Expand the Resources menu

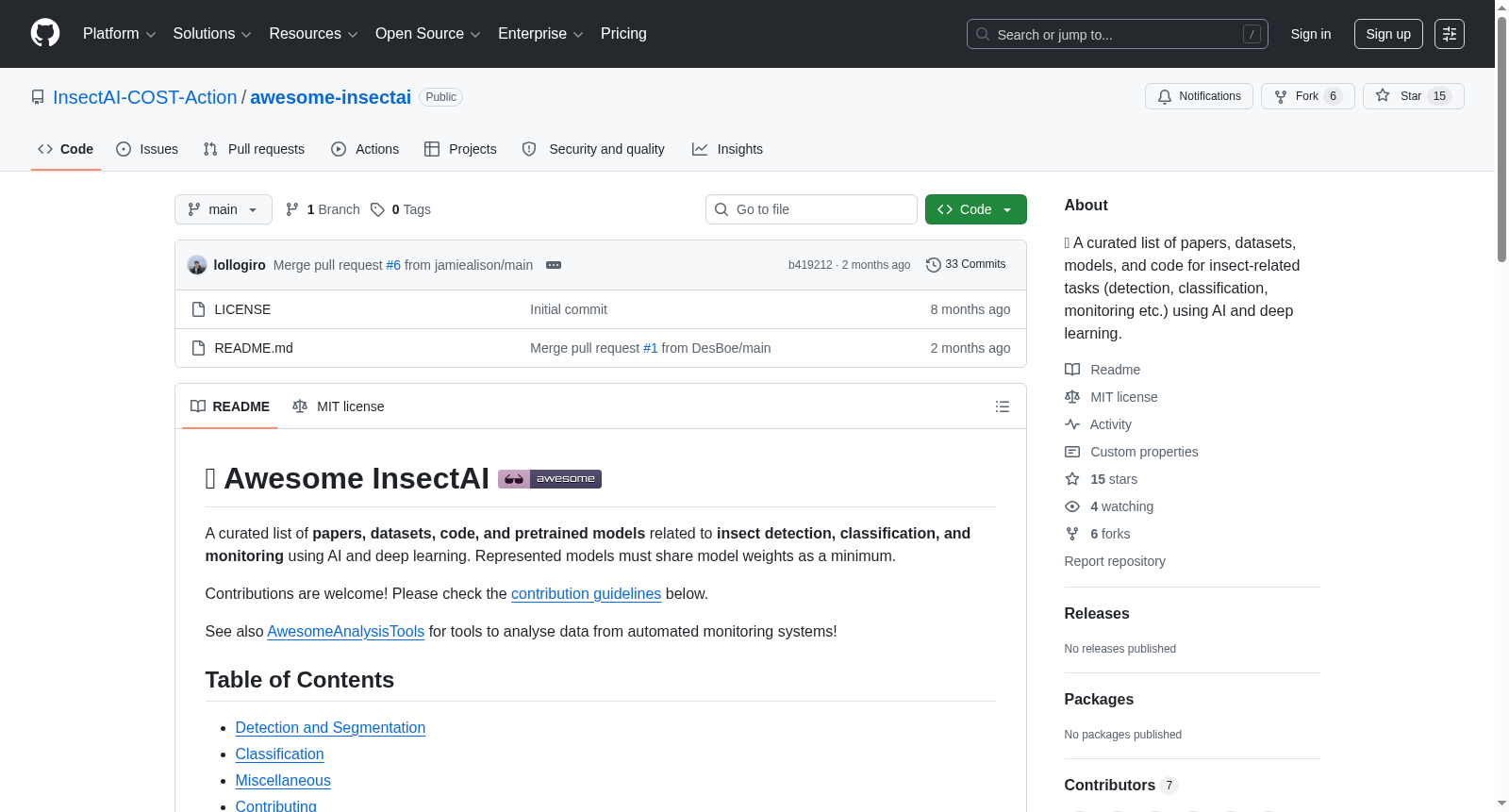coord(314,34)
